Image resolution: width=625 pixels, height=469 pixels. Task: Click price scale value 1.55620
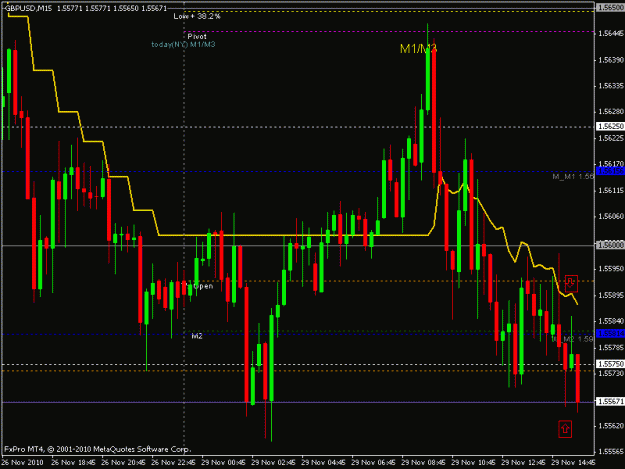click(611, 426)
